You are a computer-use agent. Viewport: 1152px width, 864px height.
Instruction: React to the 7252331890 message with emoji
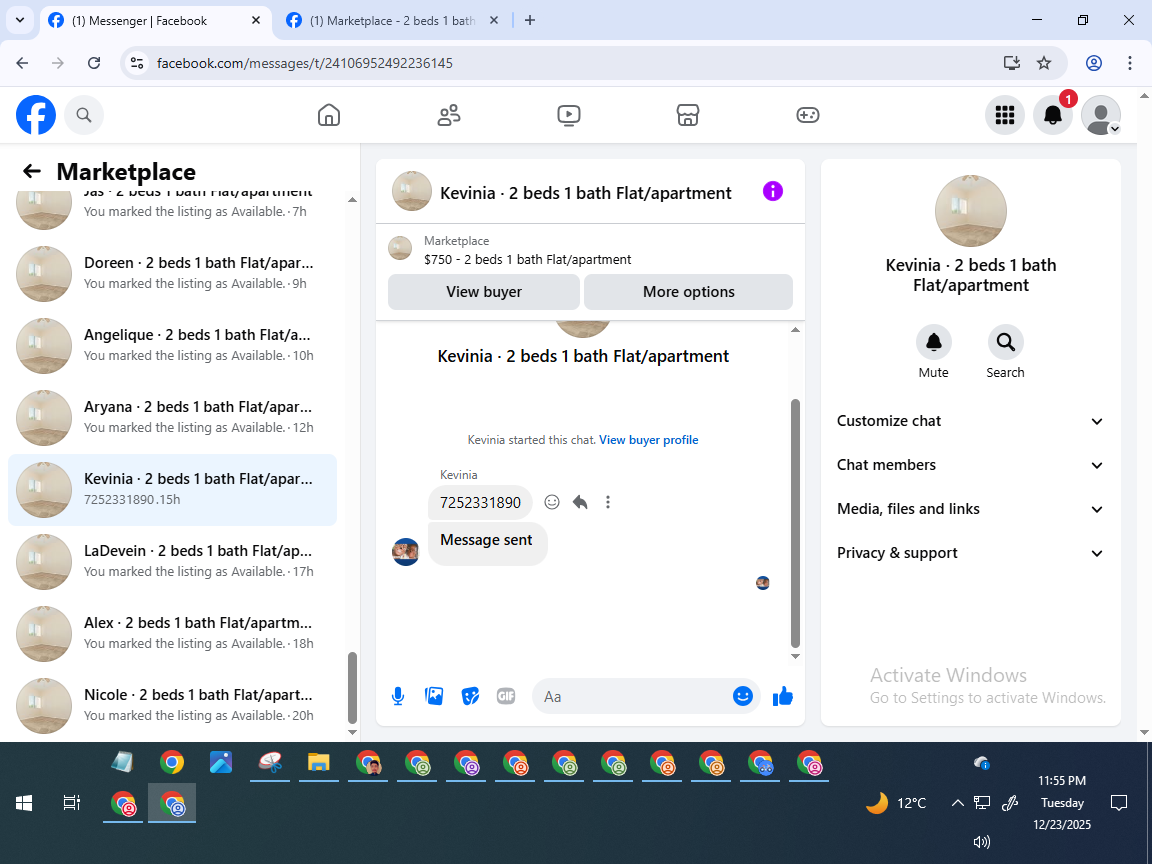[552, 502]
